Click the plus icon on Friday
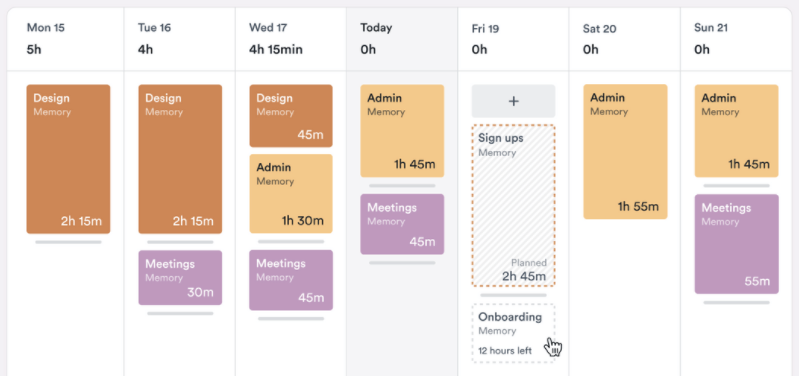Image resolution: width=799 pixels, height=376 pixels. tap(513, 101)
